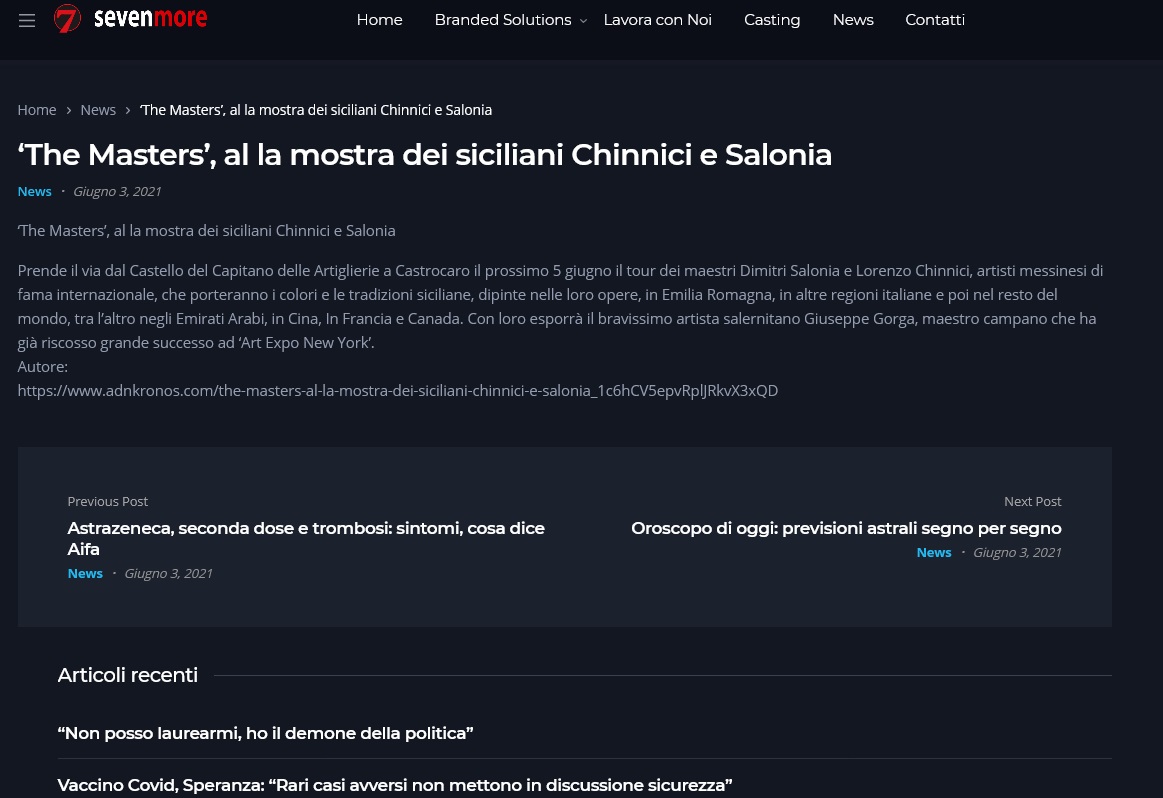
Task: Go to the Home menu item
Action: coord(379,20)
